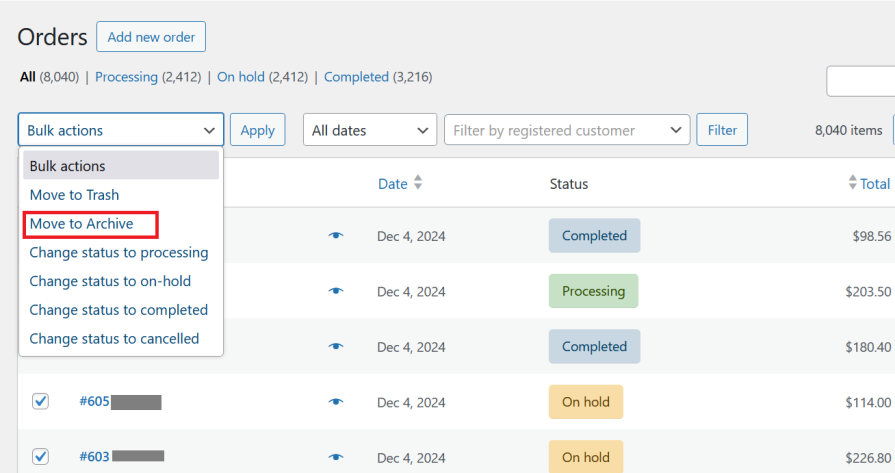This screenshot has height=473, width=895.
Task: Sort orders by the Total column arrows
Action: click(852, 183)
